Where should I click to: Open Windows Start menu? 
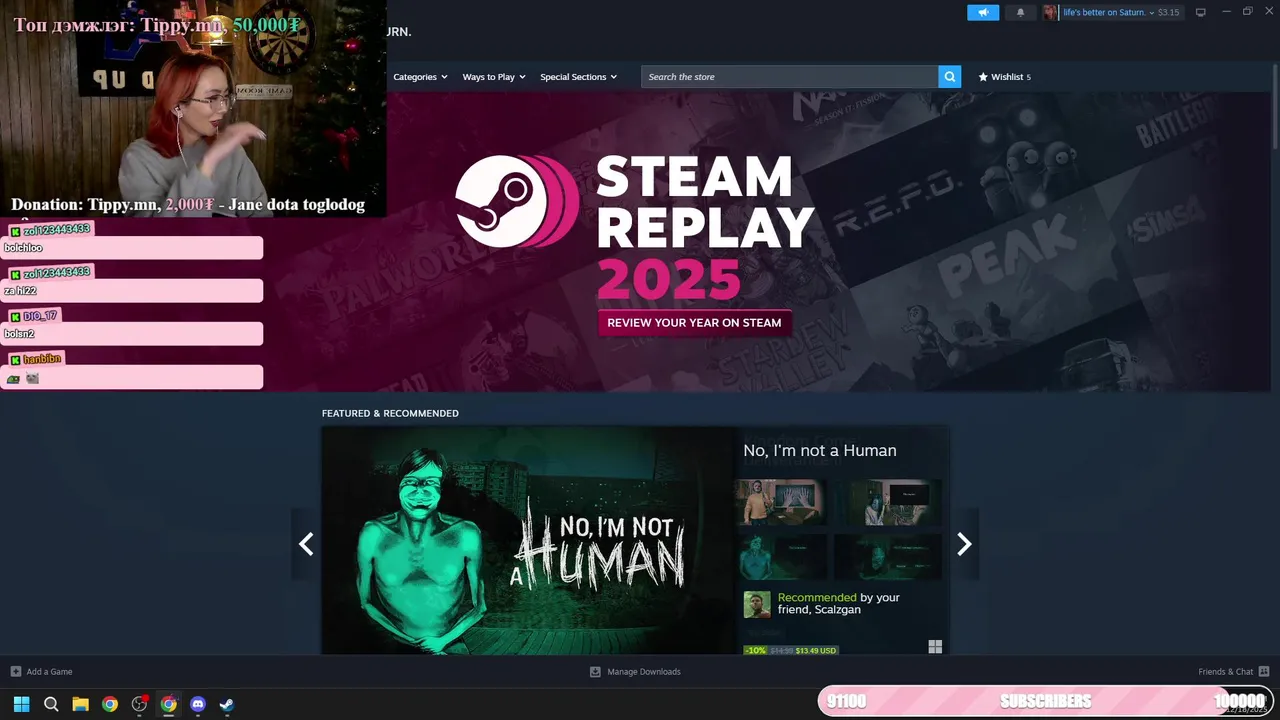[x=21, y=704]
